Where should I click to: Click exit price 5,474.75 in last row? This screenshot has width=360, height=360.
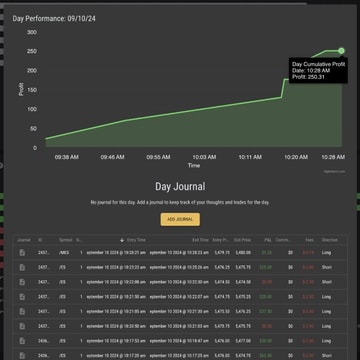click(243, 355)
